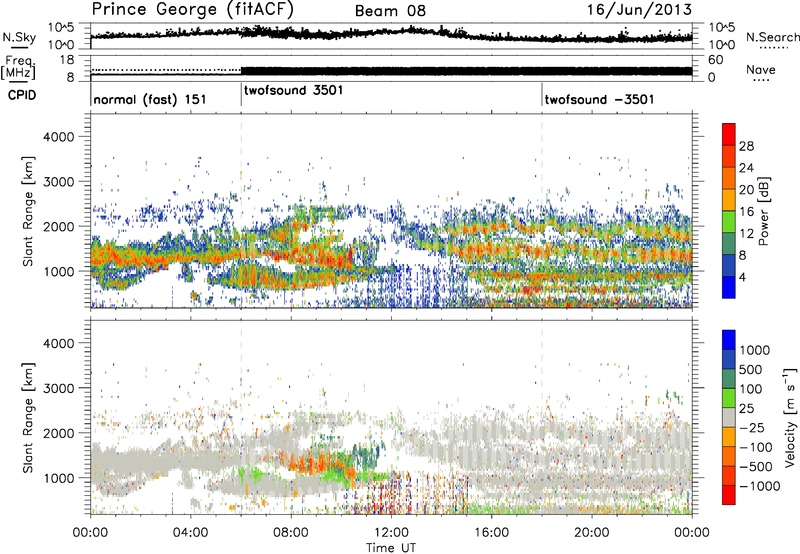Click the 4000 km tick on power panel
The width and height of the screenshot is (800, 554).
pyautogui.click(x=61, y=137)
